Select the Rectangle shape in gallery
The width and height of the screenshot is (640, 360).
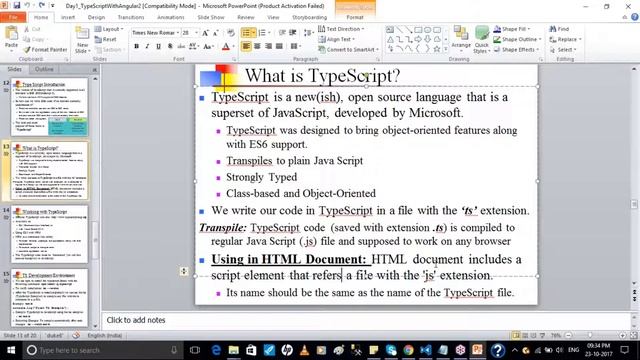[418, 30]
